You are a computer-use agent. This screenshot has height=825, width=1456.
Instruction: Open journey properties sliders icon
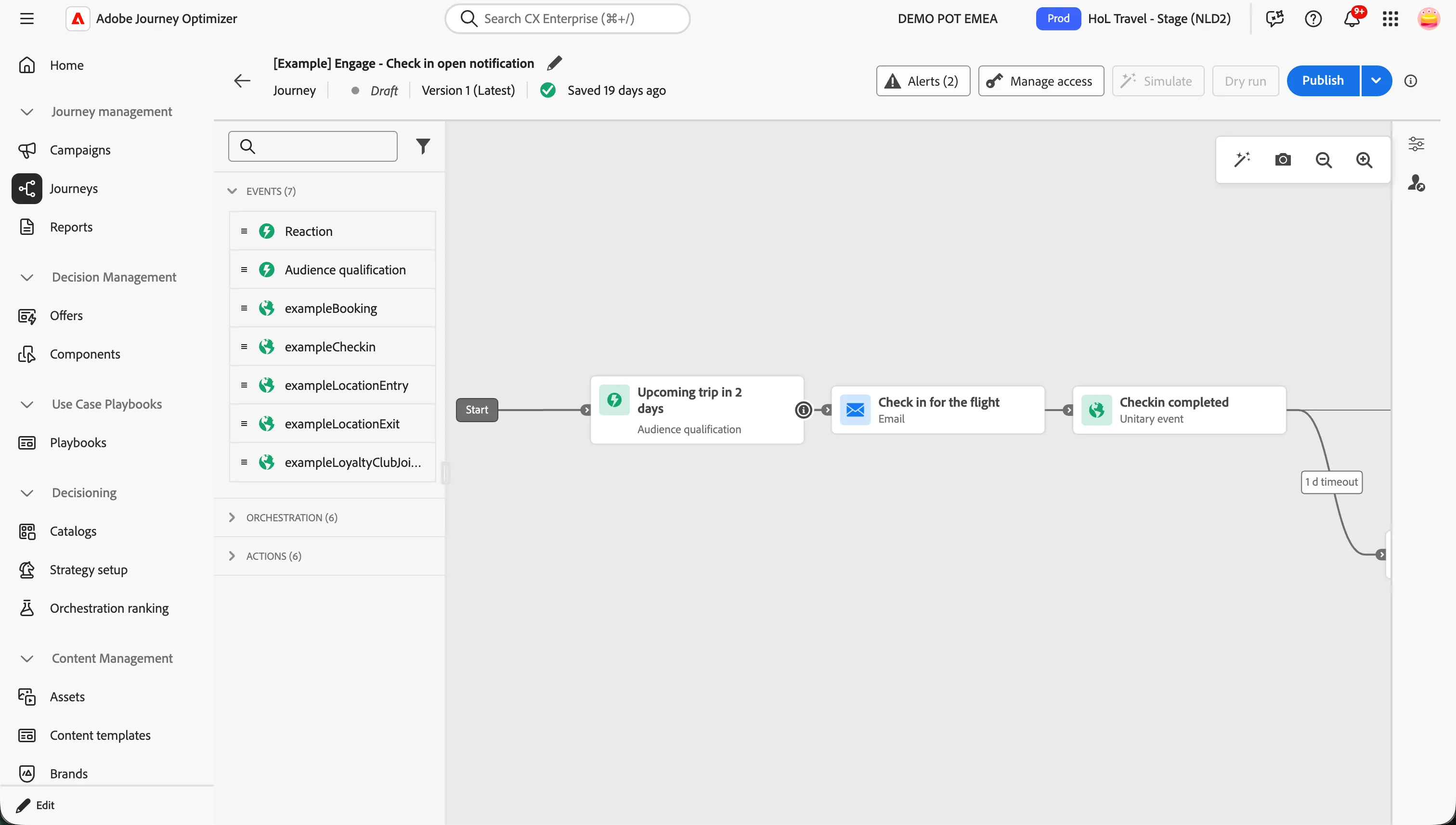point(1417,144)
